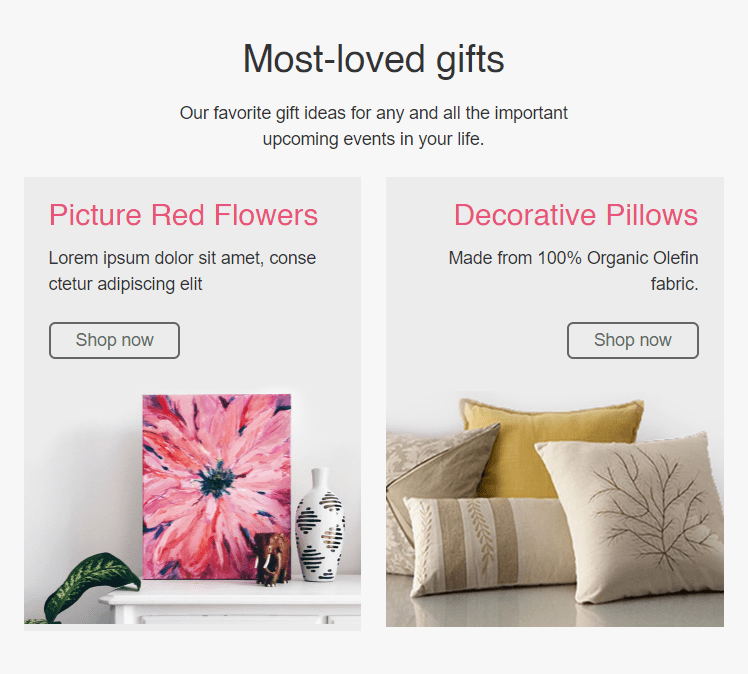Select the Most-loved gifts heading

pos(374,59)
